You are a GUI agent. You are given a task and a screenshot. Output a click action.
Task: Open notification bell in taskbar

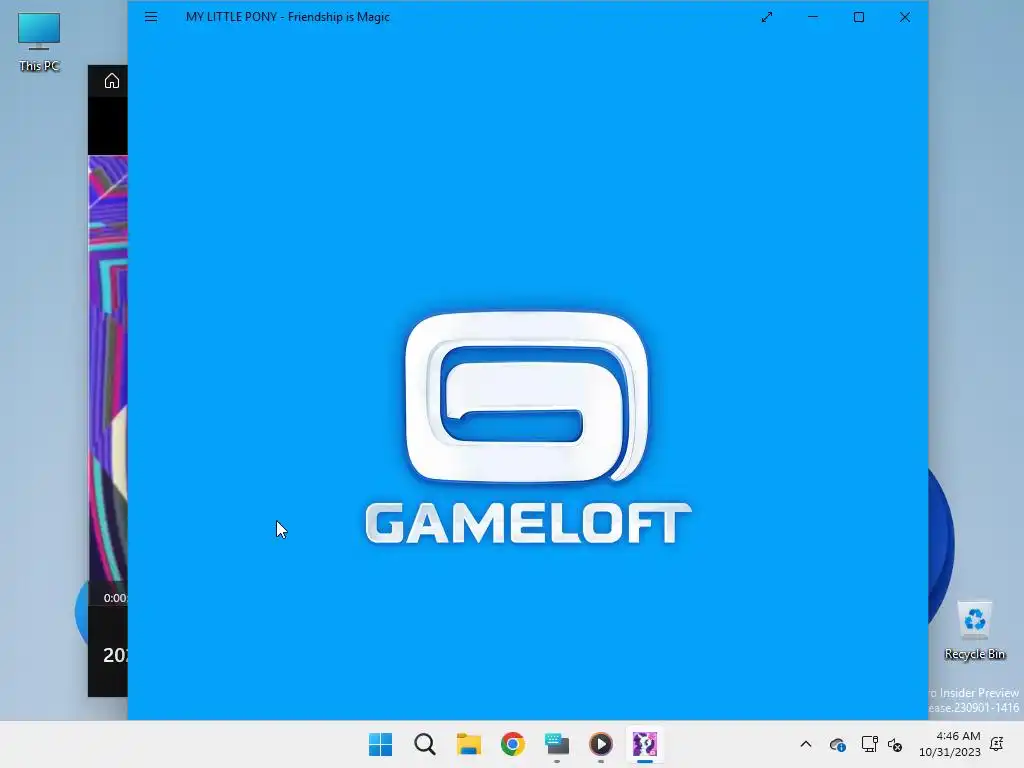(997, 744)
